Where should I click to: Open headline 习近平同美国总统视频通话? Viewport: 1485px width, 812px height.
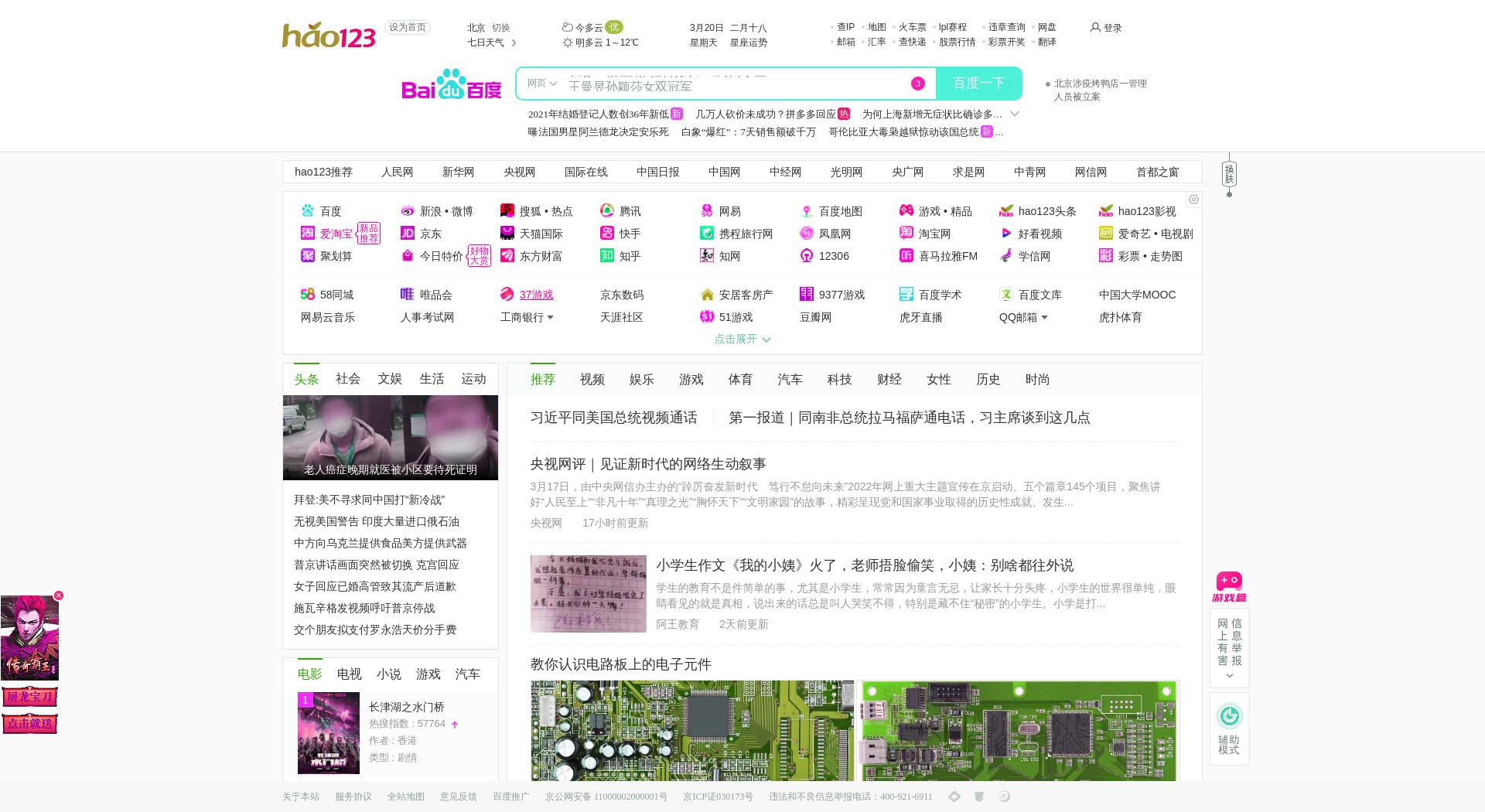click(613, 418)
